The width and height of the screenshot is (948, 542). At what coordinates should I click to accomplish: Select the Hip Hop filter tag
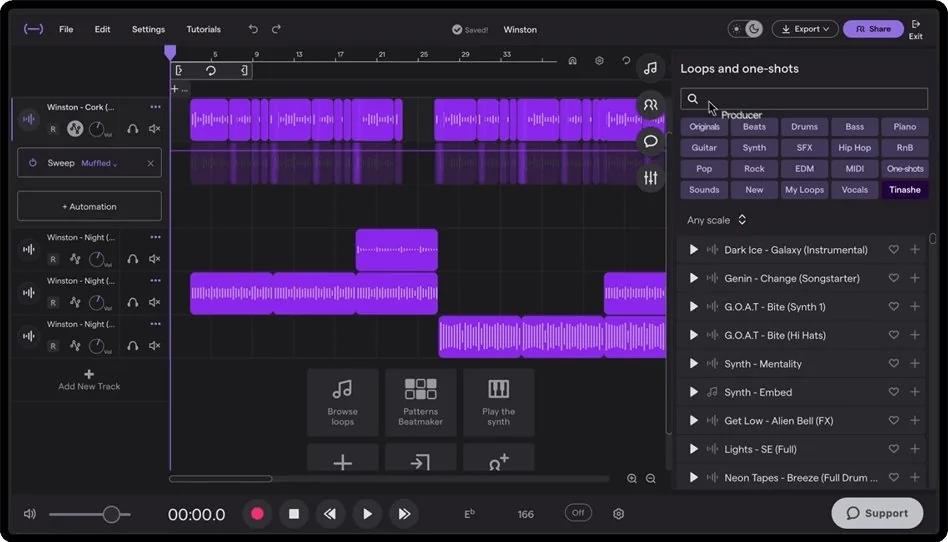pos(854,147)
